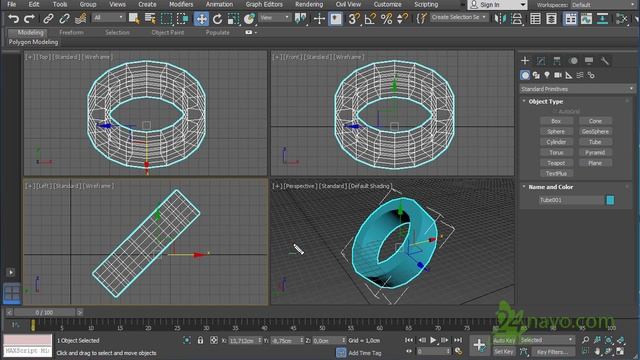Open the Create Selection Set dropdown
The height and width of the screenshot is (360, 640).
[x=459, y=18]
